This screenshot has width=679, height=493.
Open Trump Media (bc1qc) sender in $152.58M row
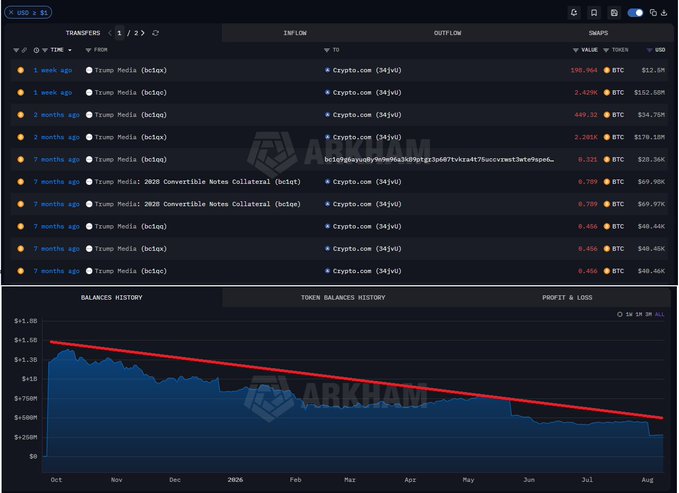click(130, 92)
